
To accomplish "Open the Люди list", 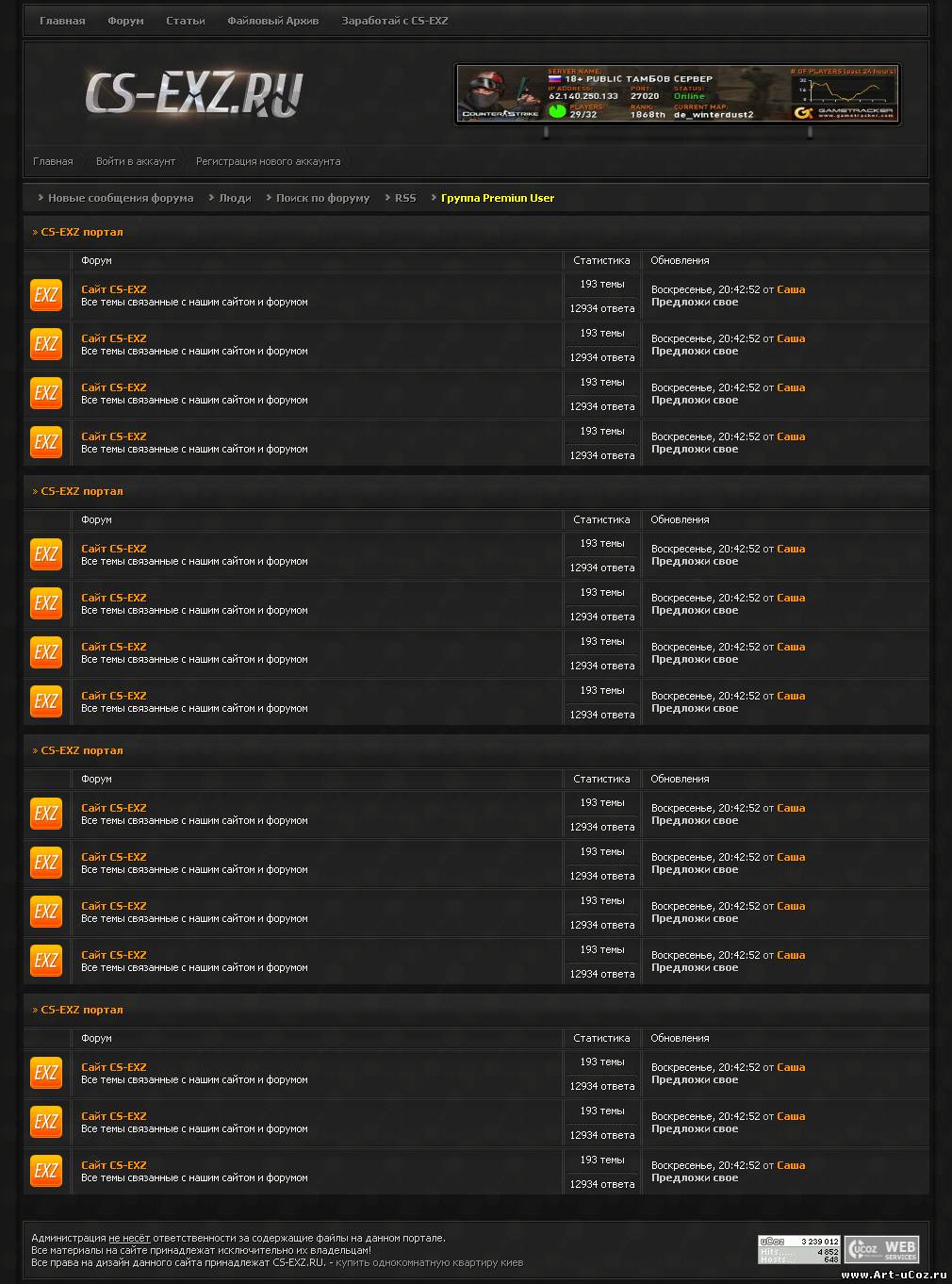I will point(235,198).
